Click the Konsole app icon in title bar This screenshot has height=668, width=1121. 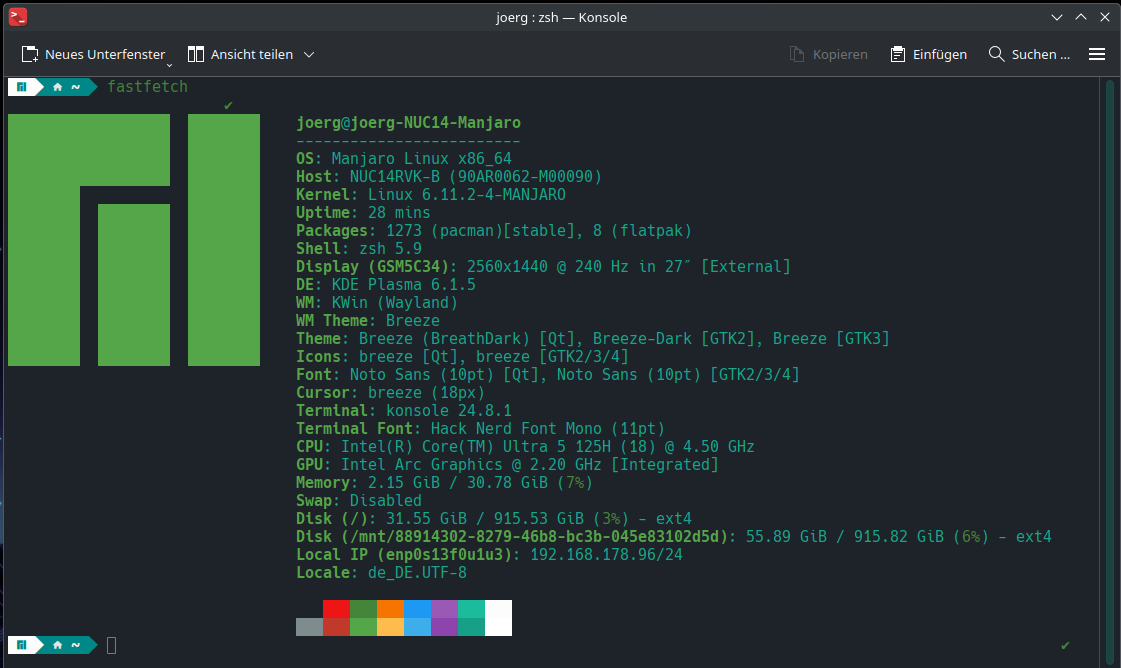(x=18, y=17)
